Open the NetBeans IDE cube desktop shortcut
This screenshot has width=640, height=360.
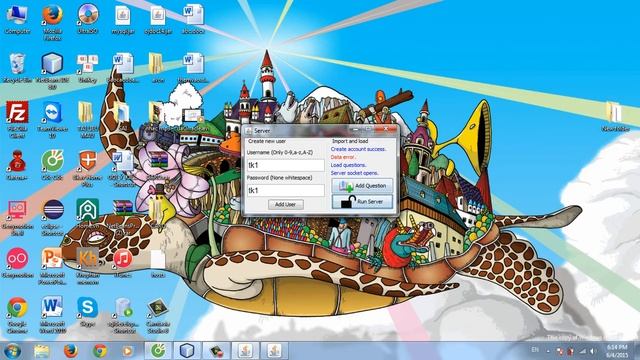tap(52, 71)
